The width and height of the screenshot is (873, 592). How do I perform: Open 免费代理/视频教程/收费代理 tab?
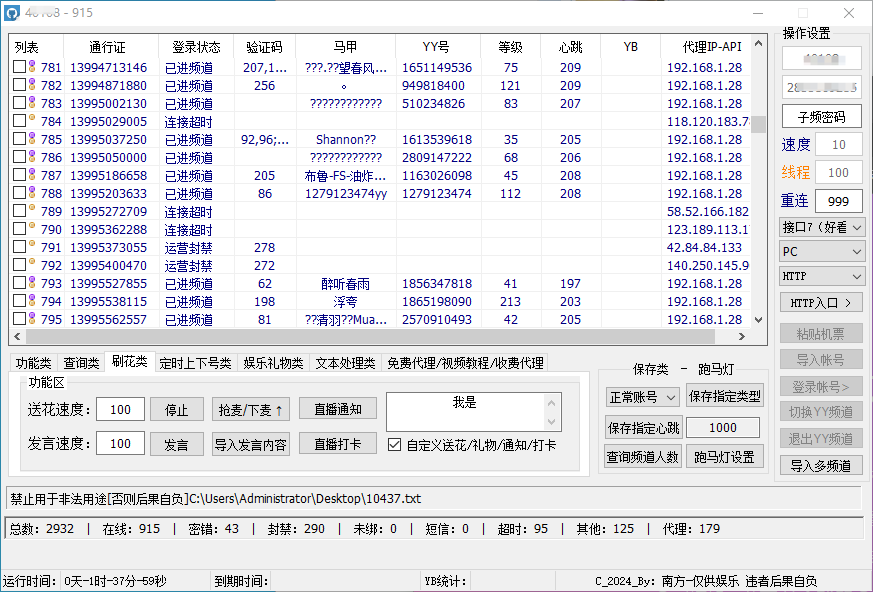465,363
